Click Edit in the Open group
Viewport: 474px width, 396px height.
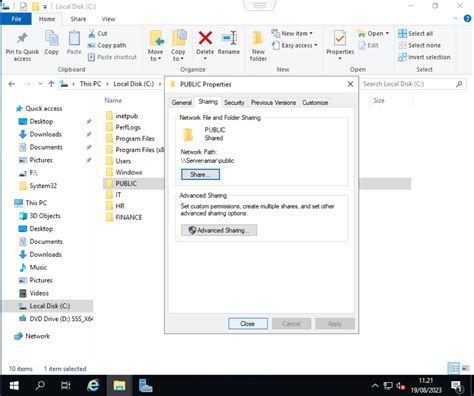pos(368,45)
